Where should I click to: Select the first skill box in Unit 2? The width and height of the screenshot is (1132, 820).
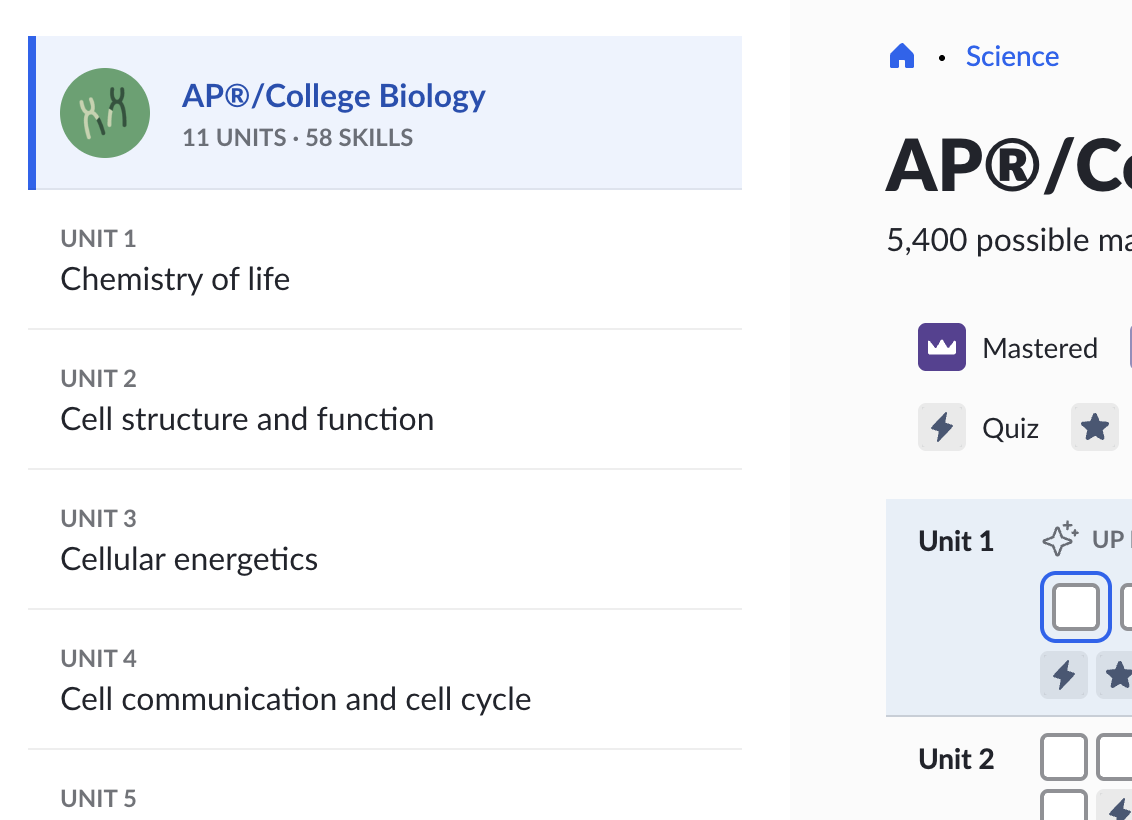(x=1064, y=757)
